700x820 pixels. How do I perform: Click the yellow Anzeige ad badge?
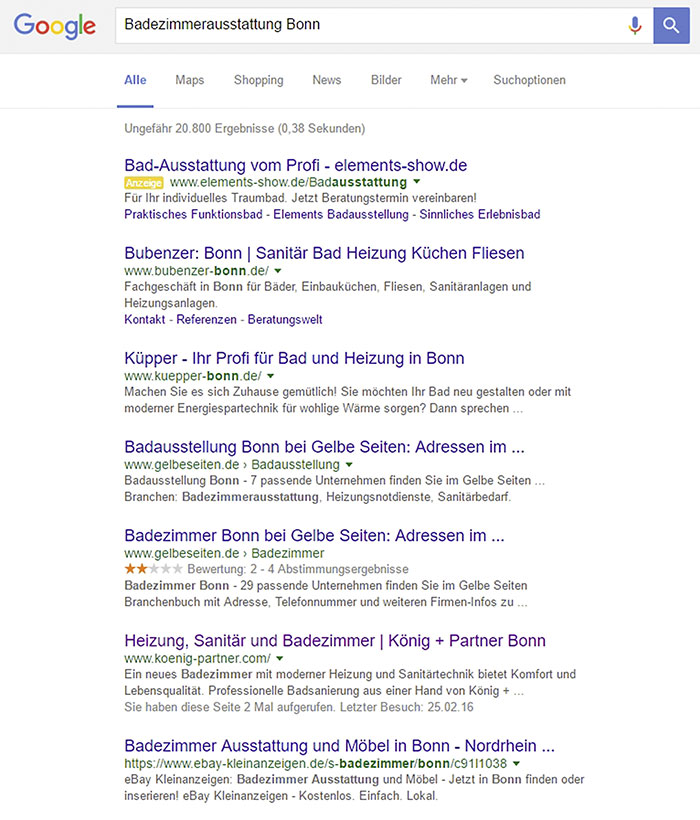coord(144,183)
